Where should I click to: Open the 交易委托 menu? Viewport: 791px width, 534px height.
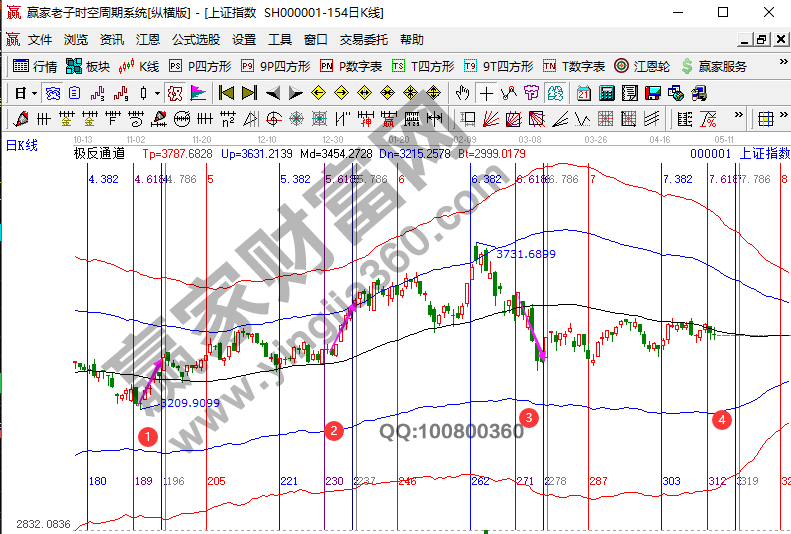[363, 40]
